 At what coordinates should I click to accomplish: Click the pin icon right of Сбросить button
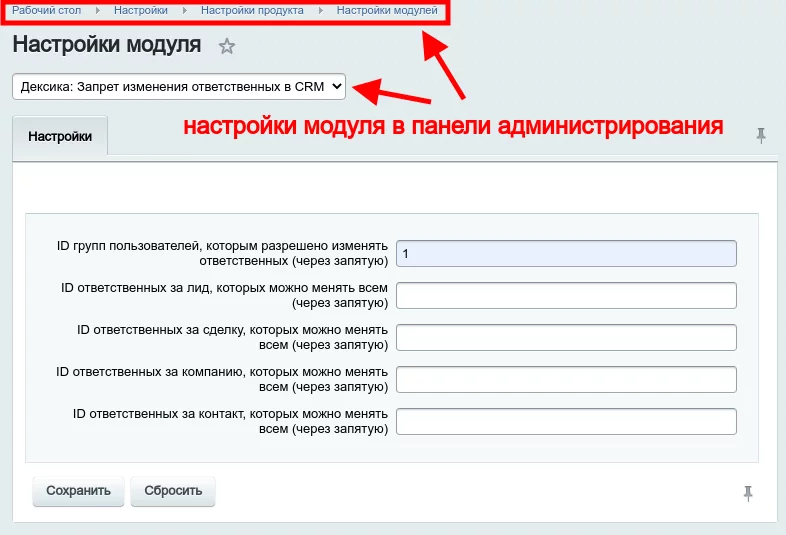click(748, 492)
